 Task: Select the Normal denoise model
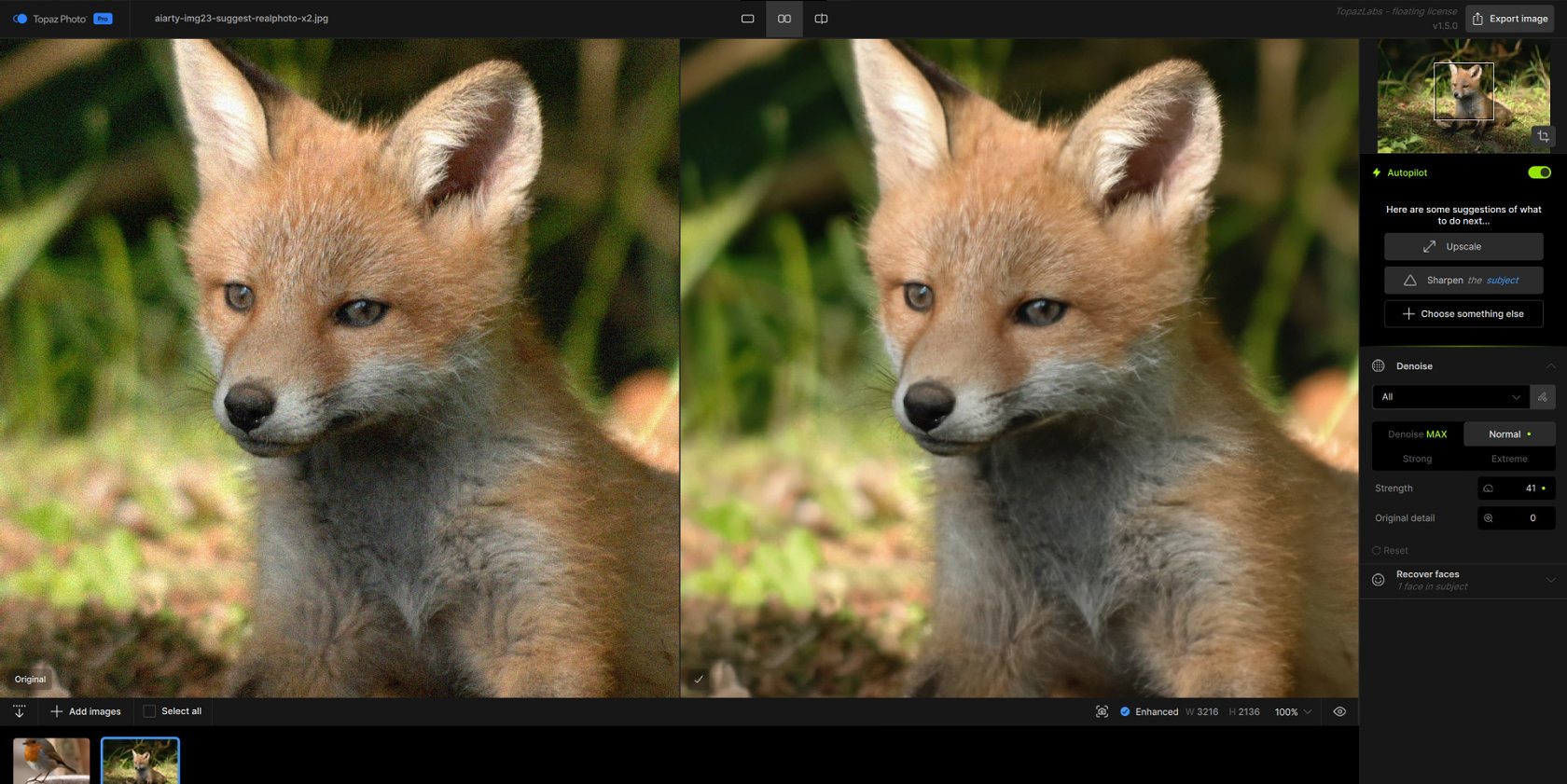click(1509, 434)
